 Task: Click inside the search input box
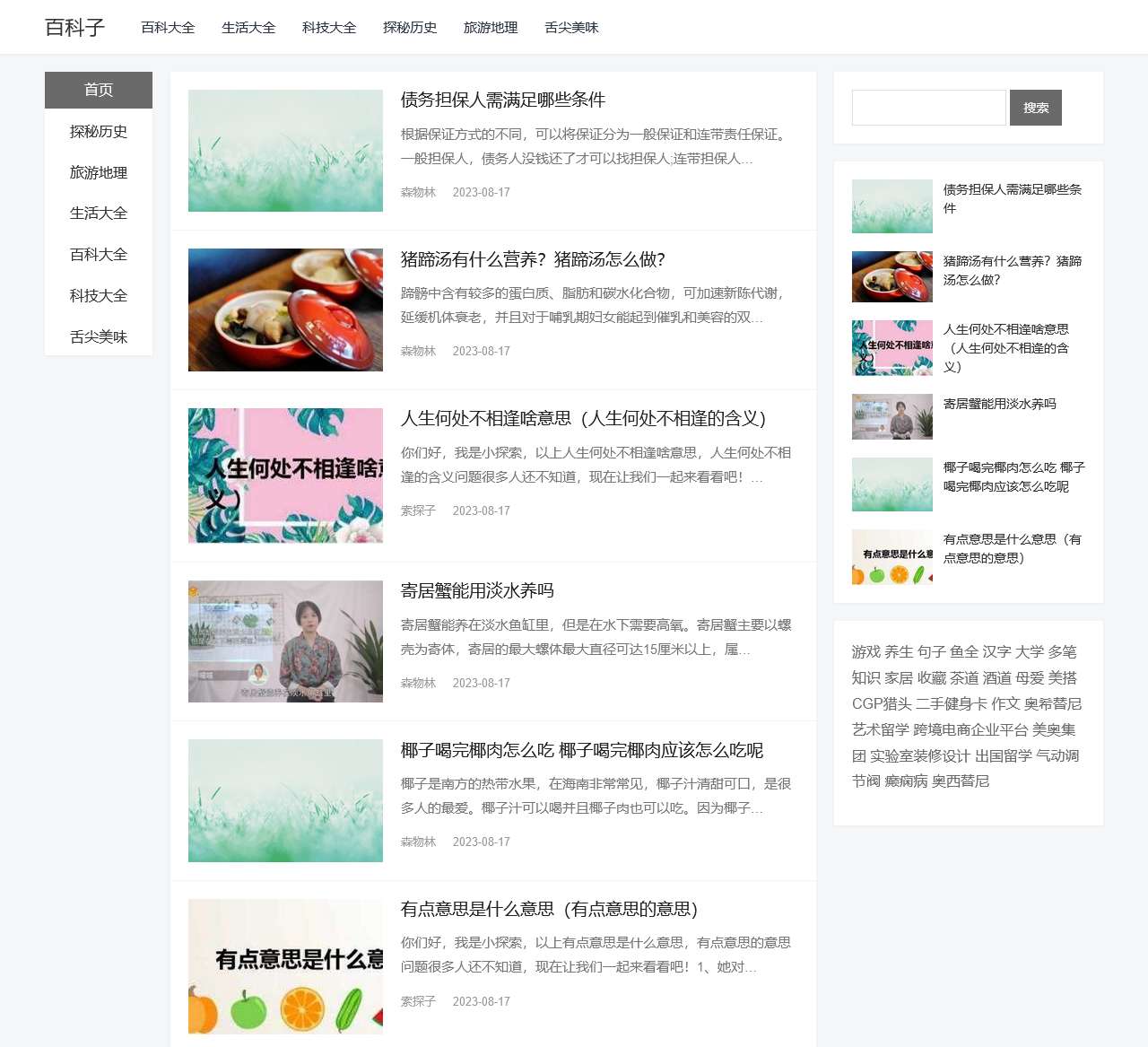pyautogui.click(x=928, y=108)
